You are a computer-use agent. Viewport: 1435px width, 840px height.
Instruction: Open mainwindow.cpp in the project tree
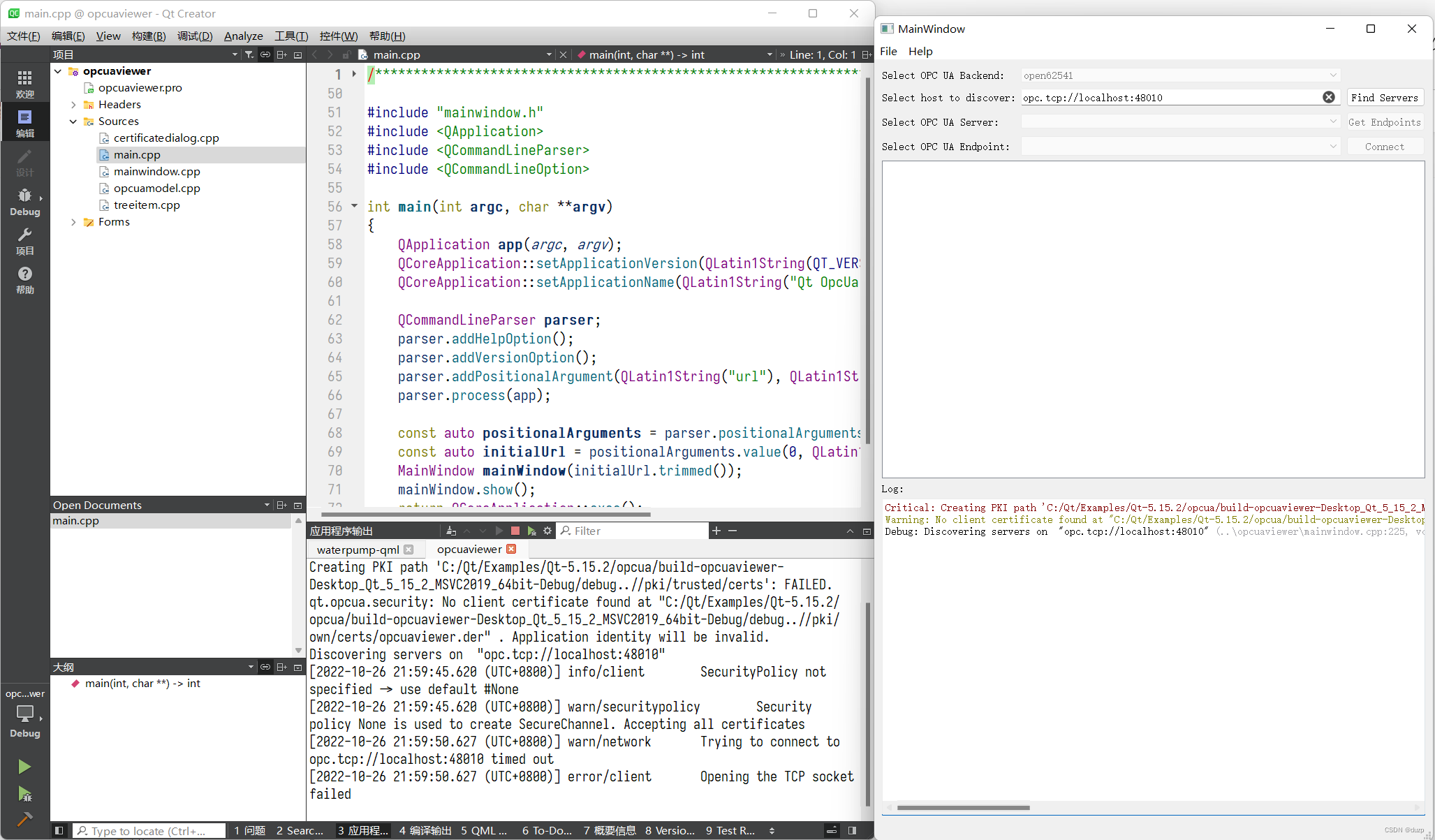point(156,172)
